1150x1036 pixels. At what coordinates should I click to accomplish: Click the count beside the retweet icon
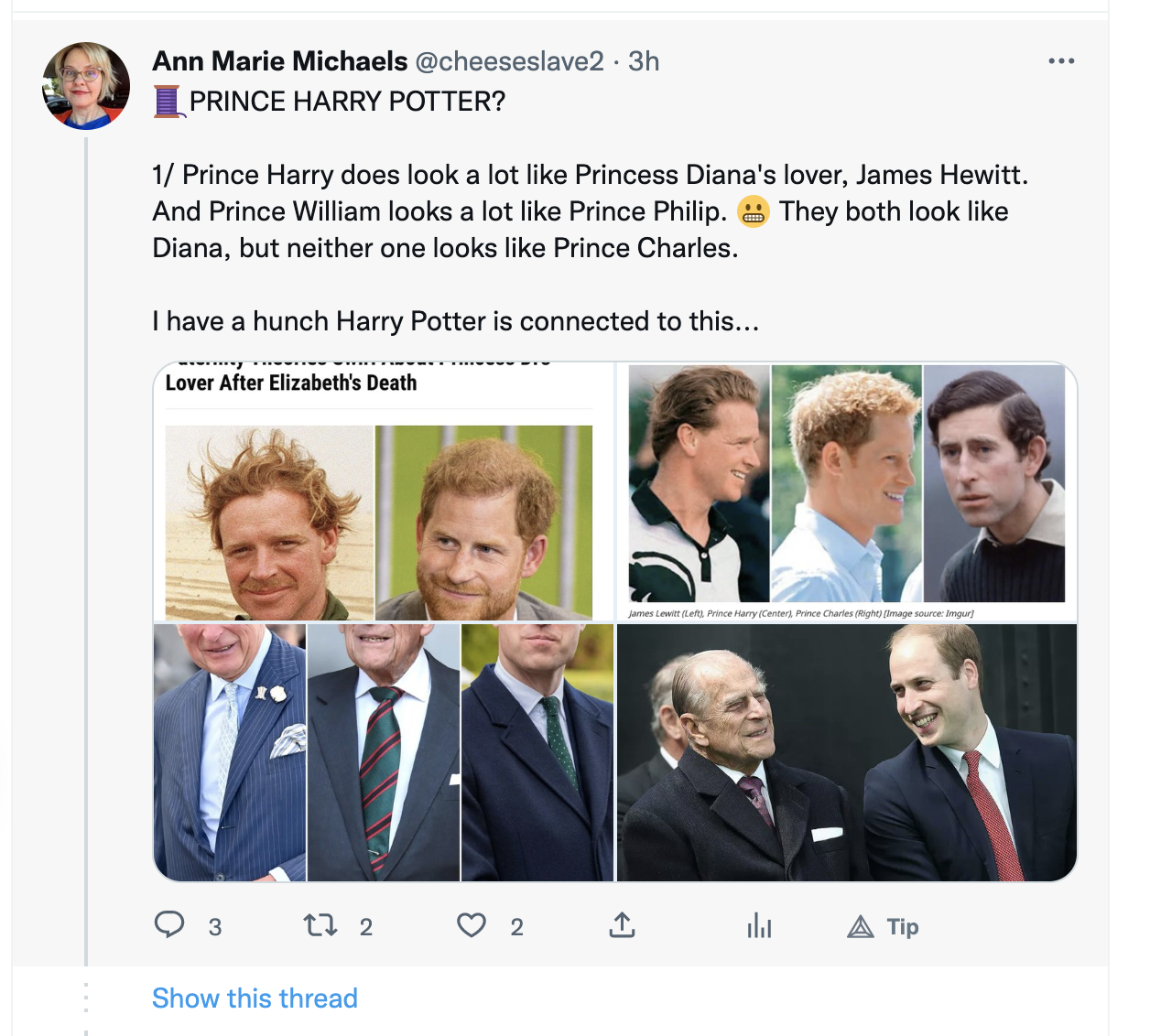click(x=366, y=928)
